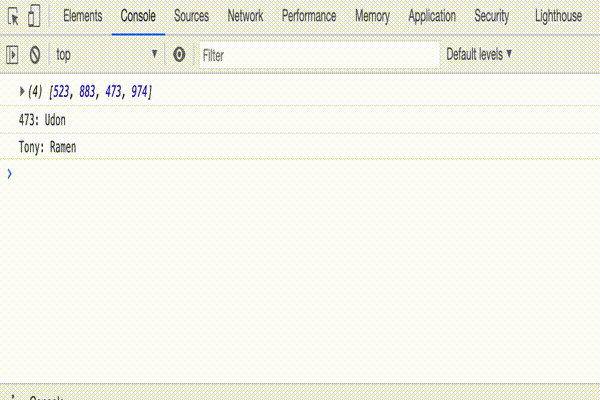
Task: Go to the Performance tab
Action: [309, 16]
